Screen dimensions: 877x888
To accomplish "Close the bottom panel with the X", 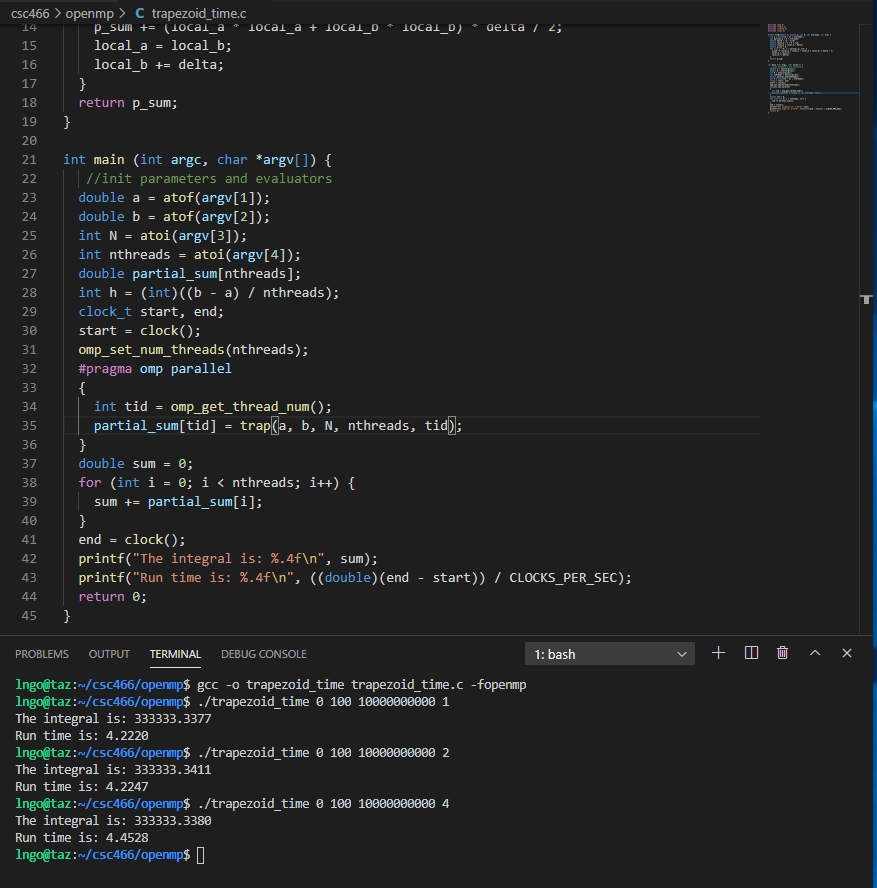I will pos(847,653).
